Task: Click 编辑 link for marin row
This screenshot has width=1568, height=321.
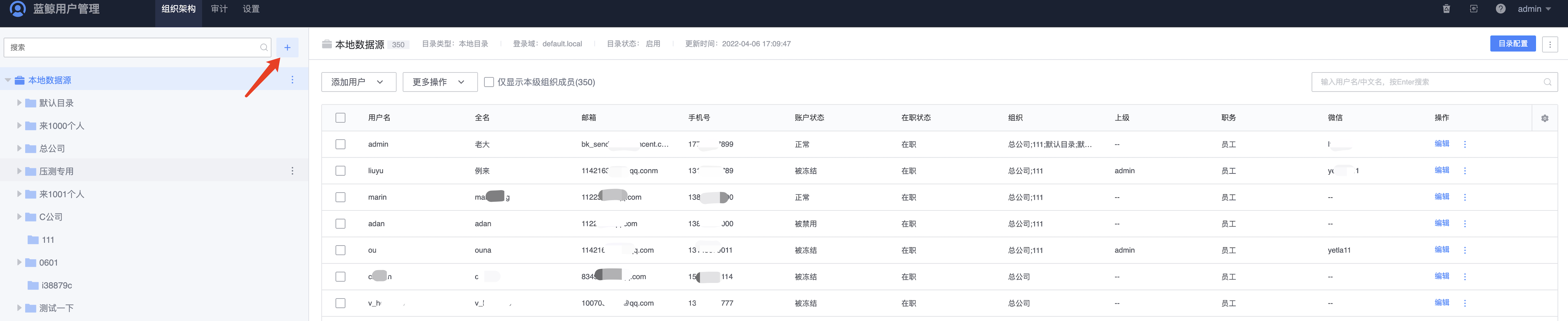Action: click(1441, 197)
